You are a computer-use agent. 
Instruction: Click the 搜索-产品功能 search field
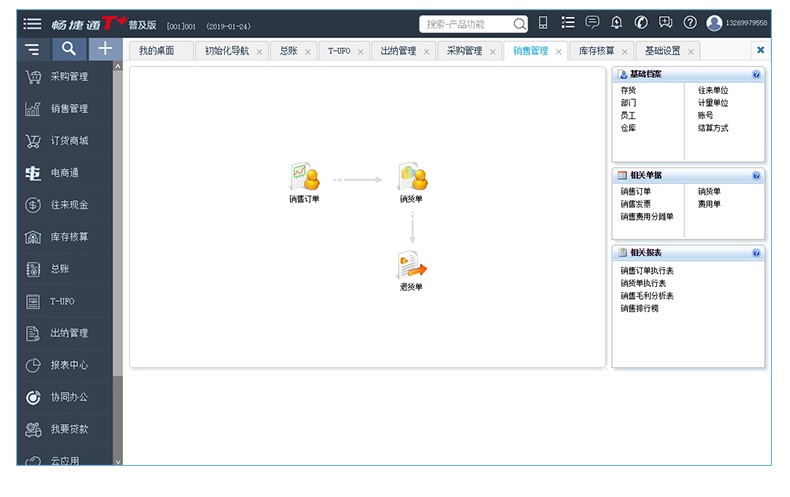[468, 23]
